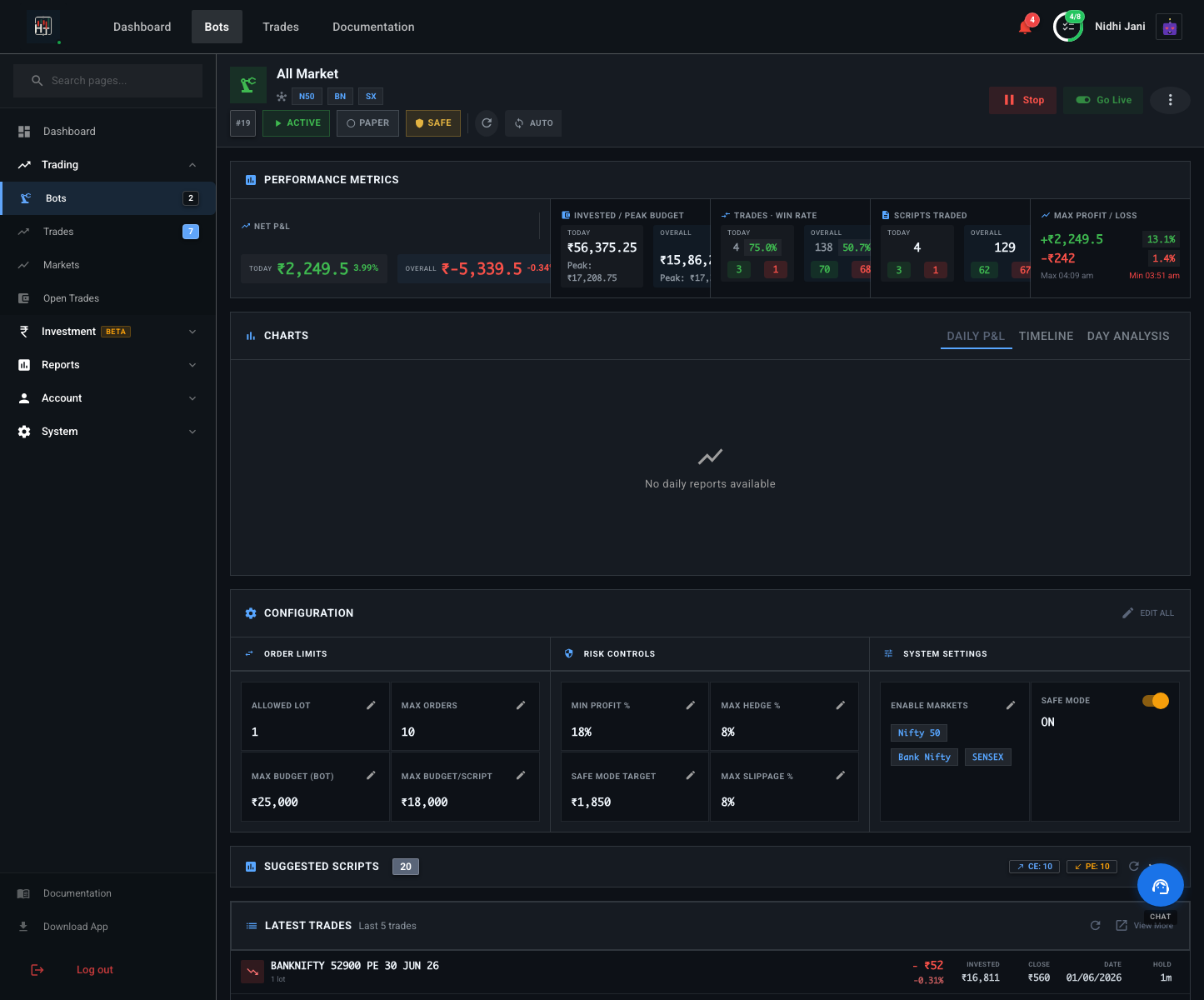Click the Log out link

[x=95, y=970]
